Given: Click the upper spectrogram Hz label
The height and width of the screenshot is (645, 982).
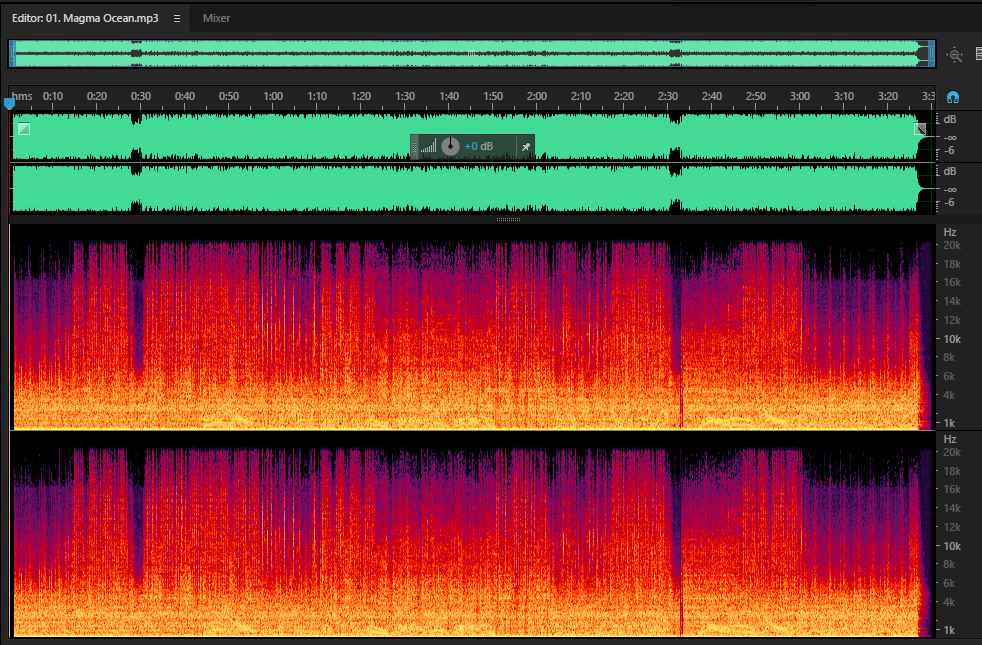Looking at the screenshot, I should (x=950, y=232).
